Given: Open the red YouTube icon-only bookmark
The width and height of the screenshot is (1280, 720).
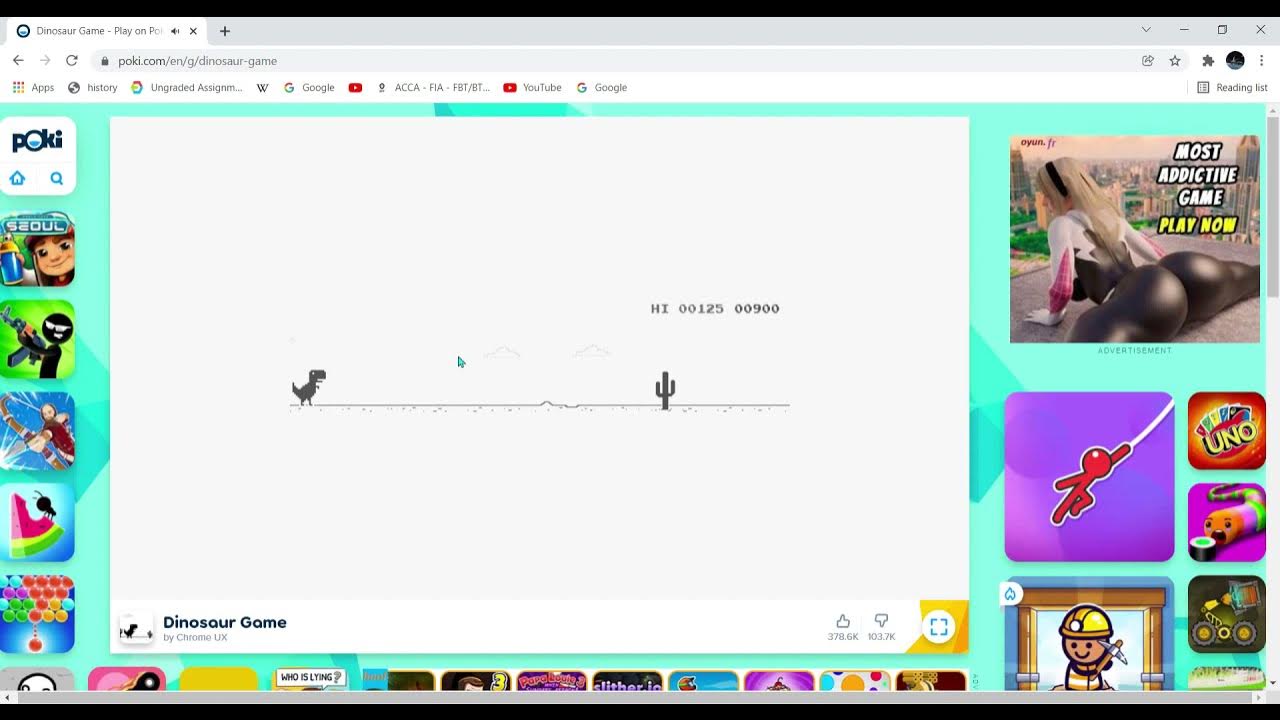Looking at the screenshot, I should click(x=355, y=88).
